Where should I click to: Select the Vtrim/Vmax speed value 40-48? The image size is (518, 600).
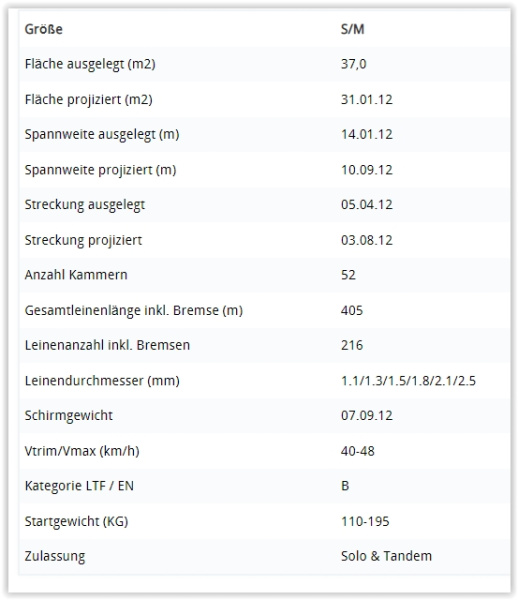click(357, 451)
